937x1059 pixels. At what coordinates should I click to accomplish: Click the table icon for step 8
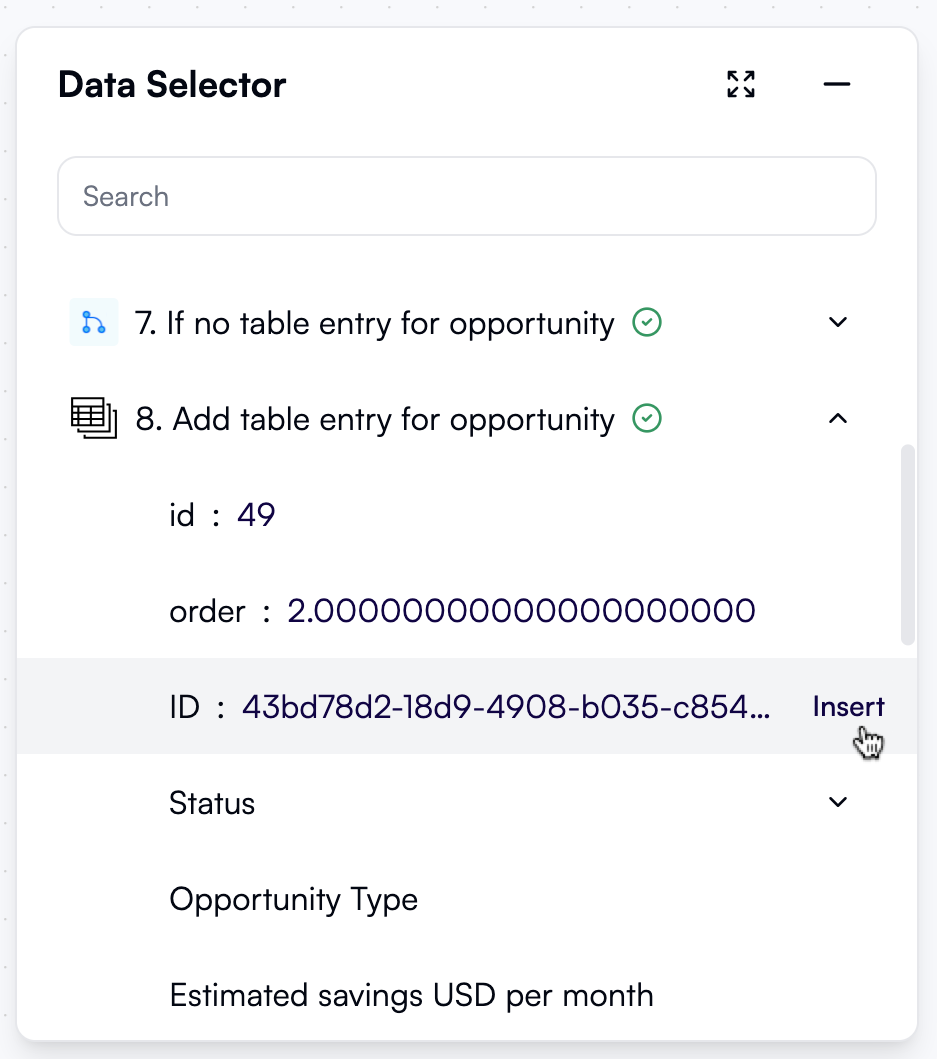tap(94, 418)
